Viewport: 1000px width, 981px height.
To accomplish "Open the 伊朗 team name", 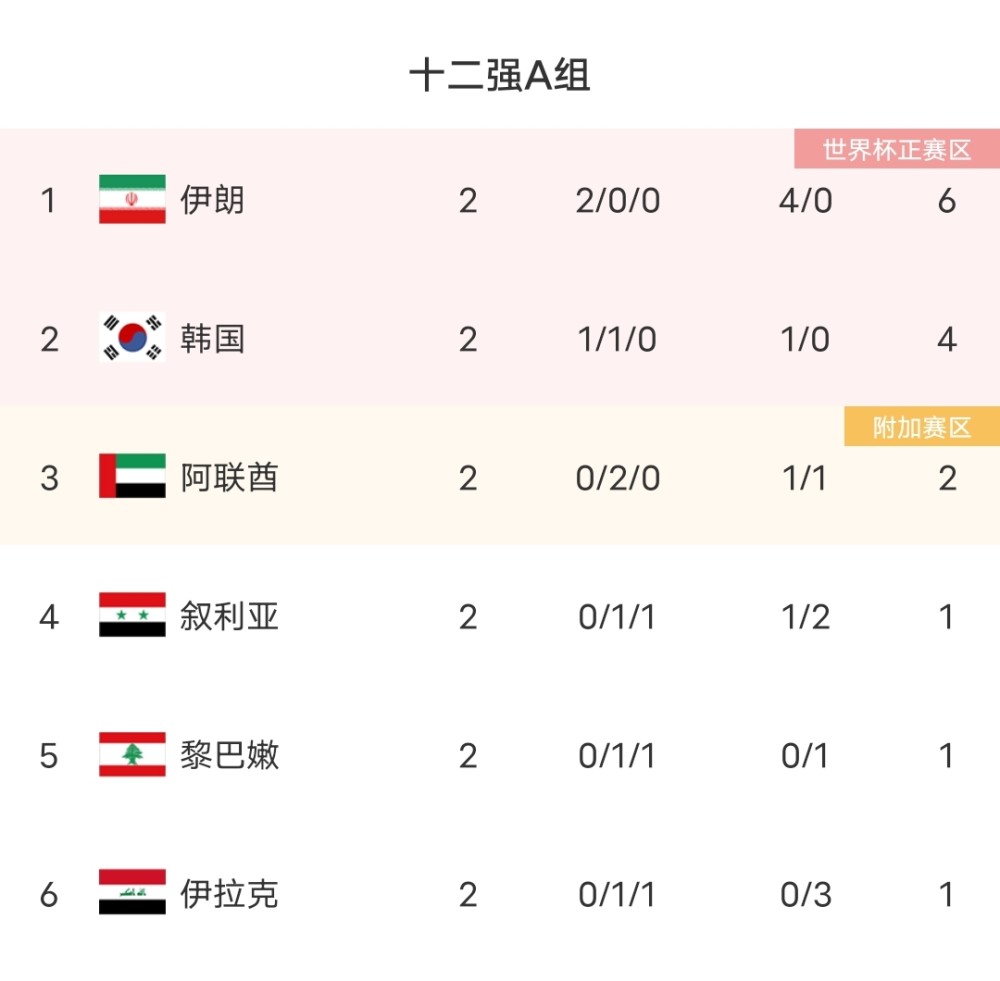I will (212, 200).
